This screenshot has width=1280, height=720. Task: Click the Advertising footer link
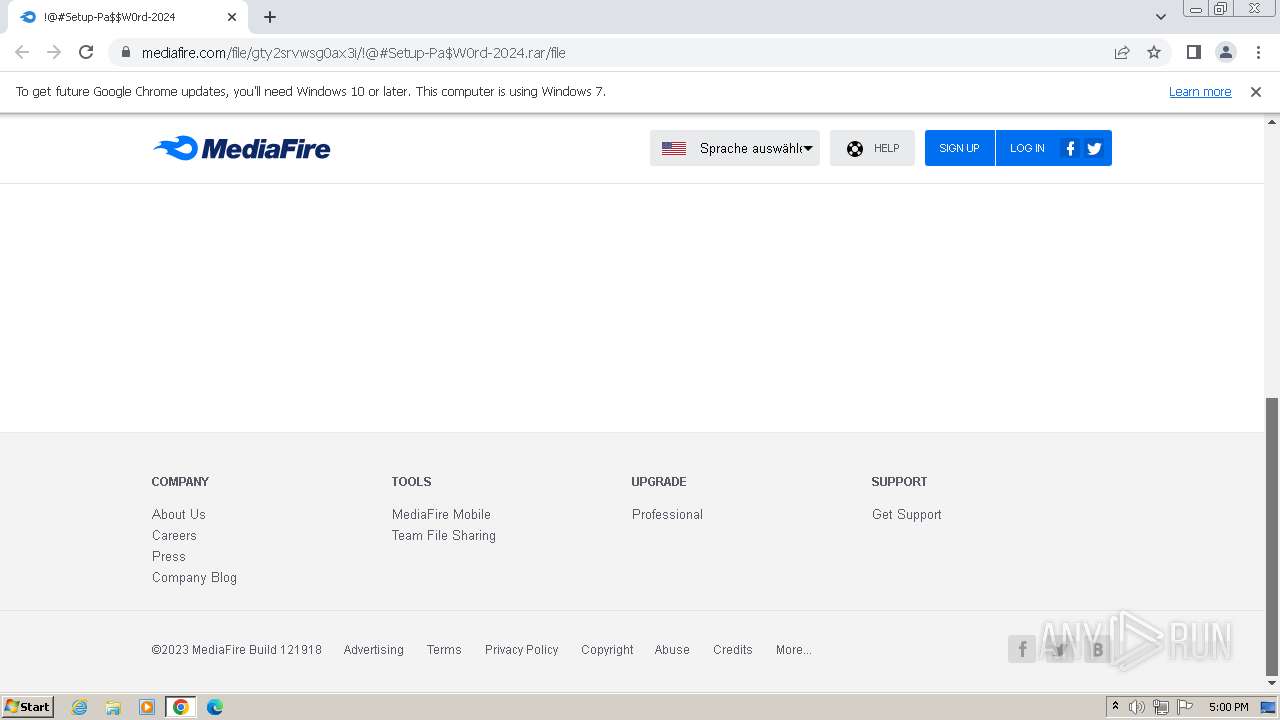374,649
